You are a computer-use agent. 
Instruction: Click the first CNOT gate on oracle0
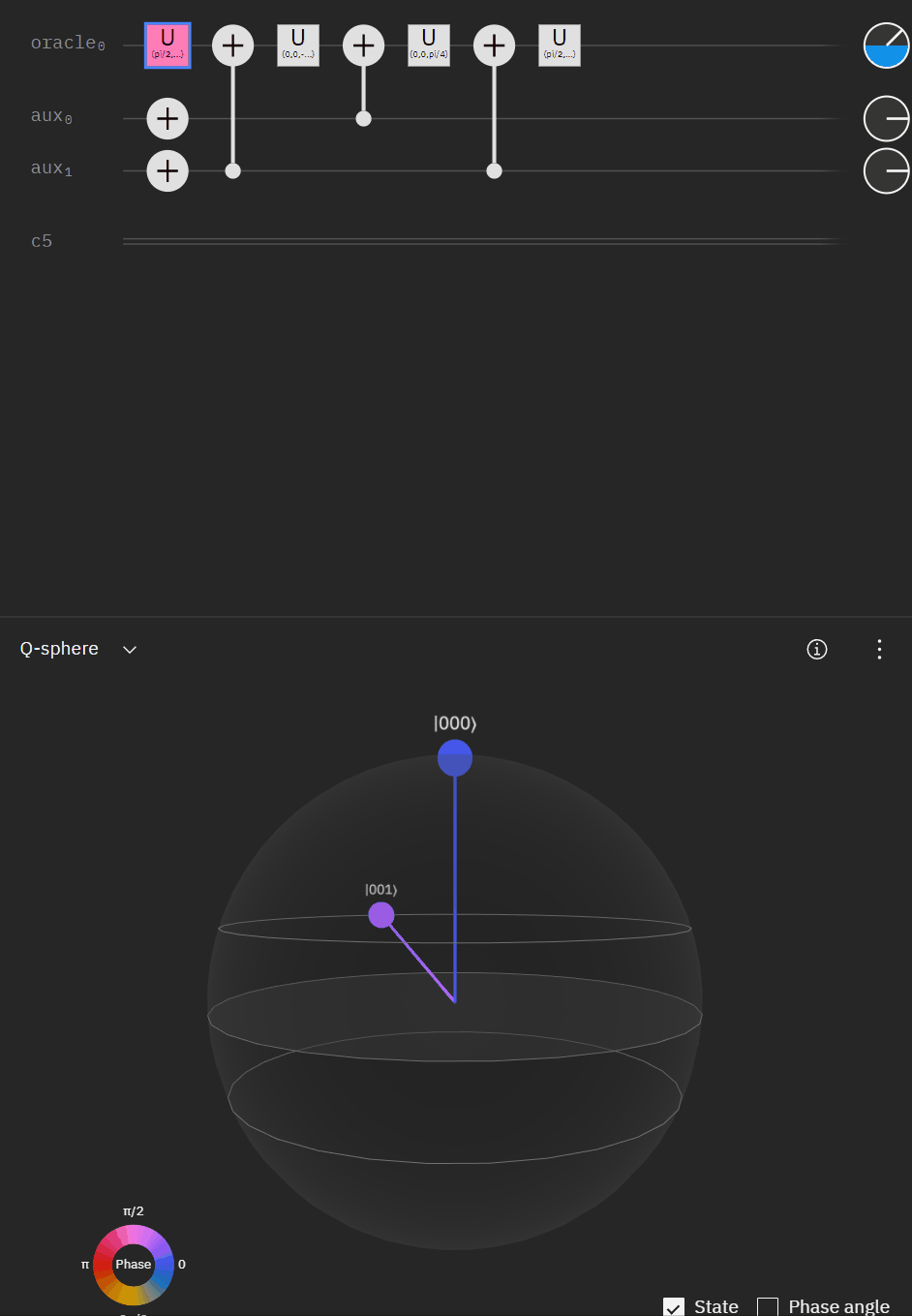tap(232, 46)
